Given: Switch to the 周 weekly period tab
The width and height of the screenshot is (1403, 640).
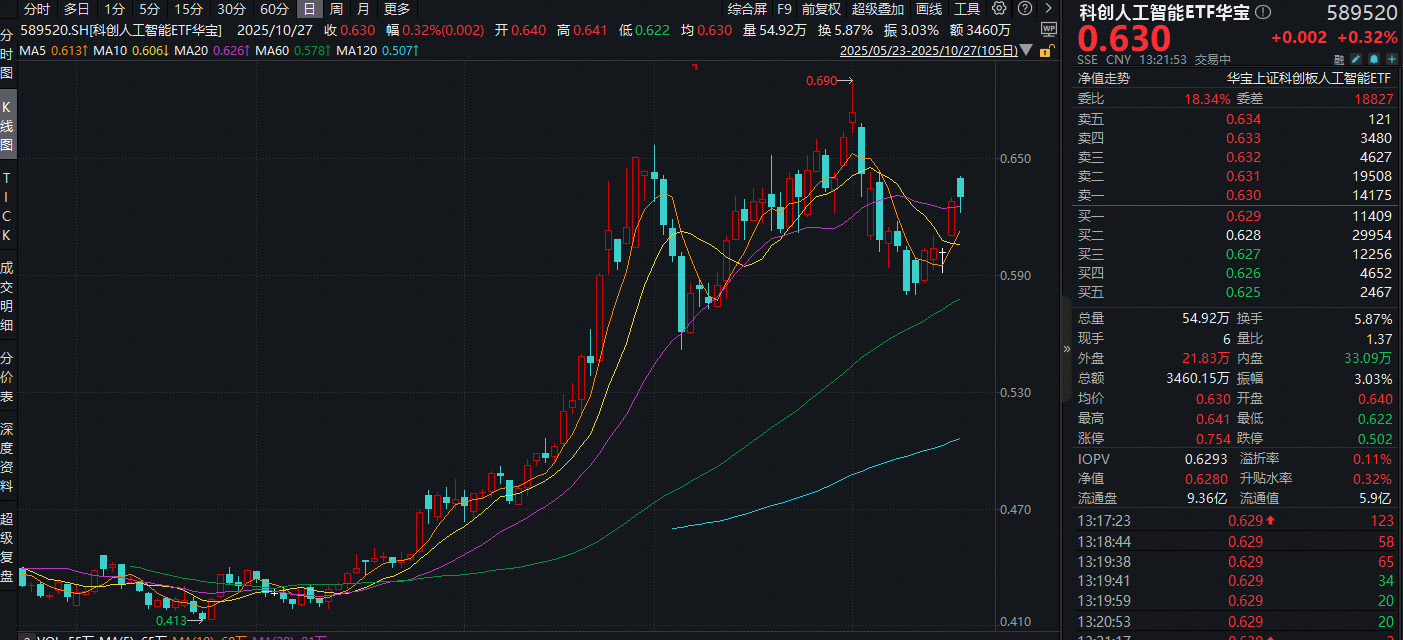Looking at the screenshot, I should 336,9.
